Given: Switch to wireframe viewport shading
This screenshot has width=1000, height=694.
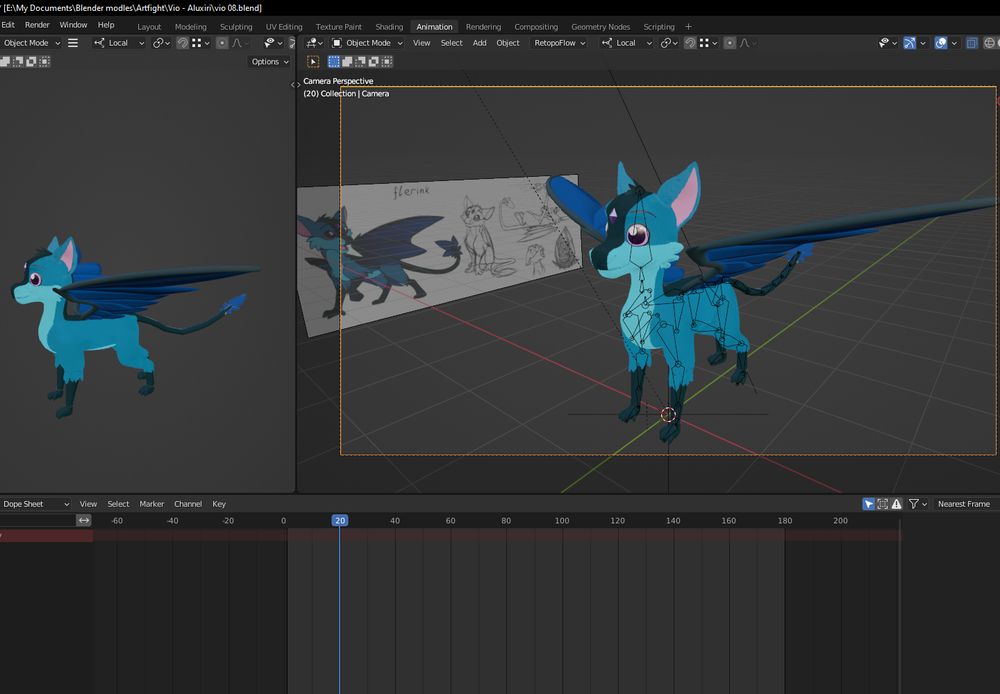Looking at the screenshot, I should coord(990,43).
